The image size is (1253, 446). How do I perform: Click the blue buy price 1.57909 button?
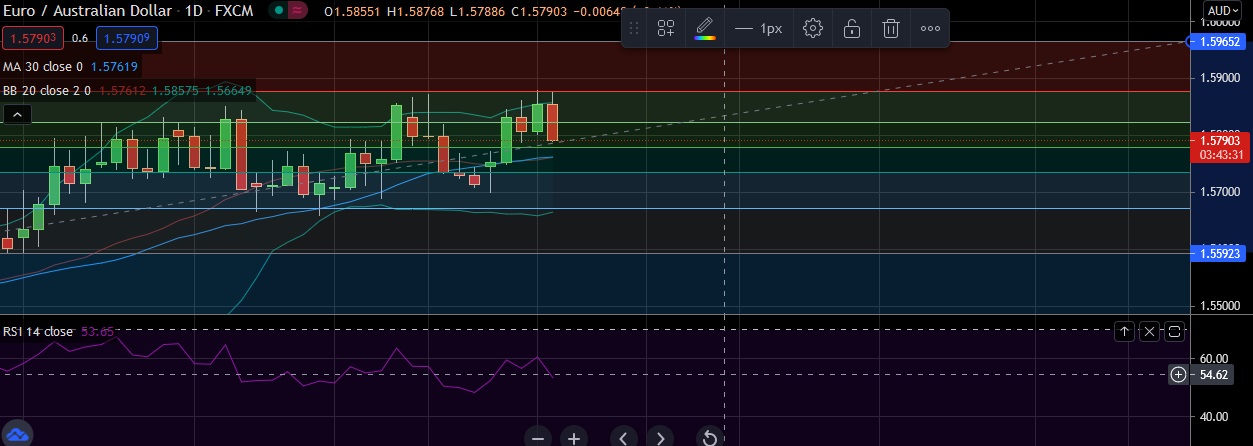click(x=127, y=39)
